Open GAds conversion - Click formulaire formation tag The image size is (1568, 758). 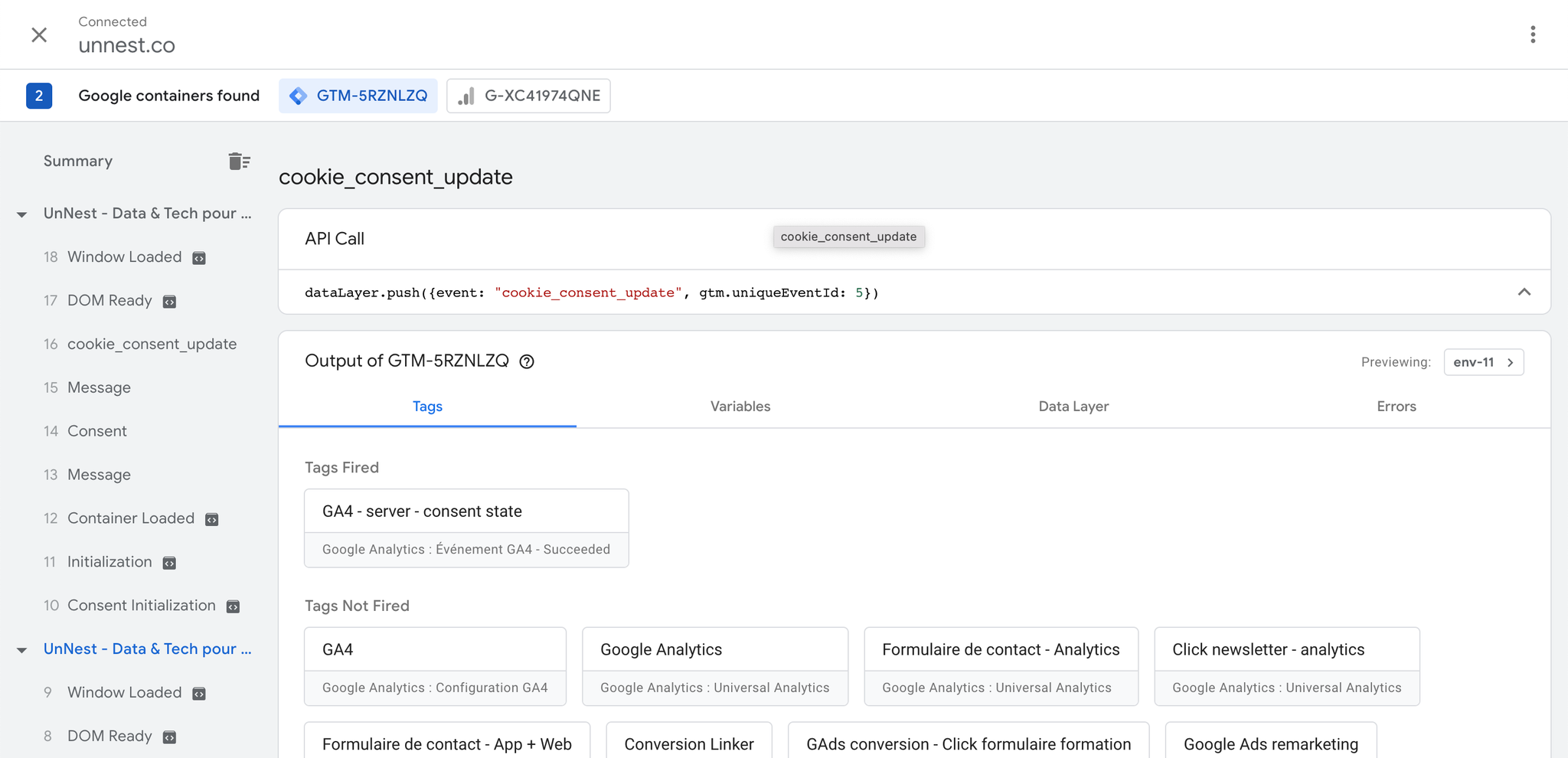(x=969, y=740)
